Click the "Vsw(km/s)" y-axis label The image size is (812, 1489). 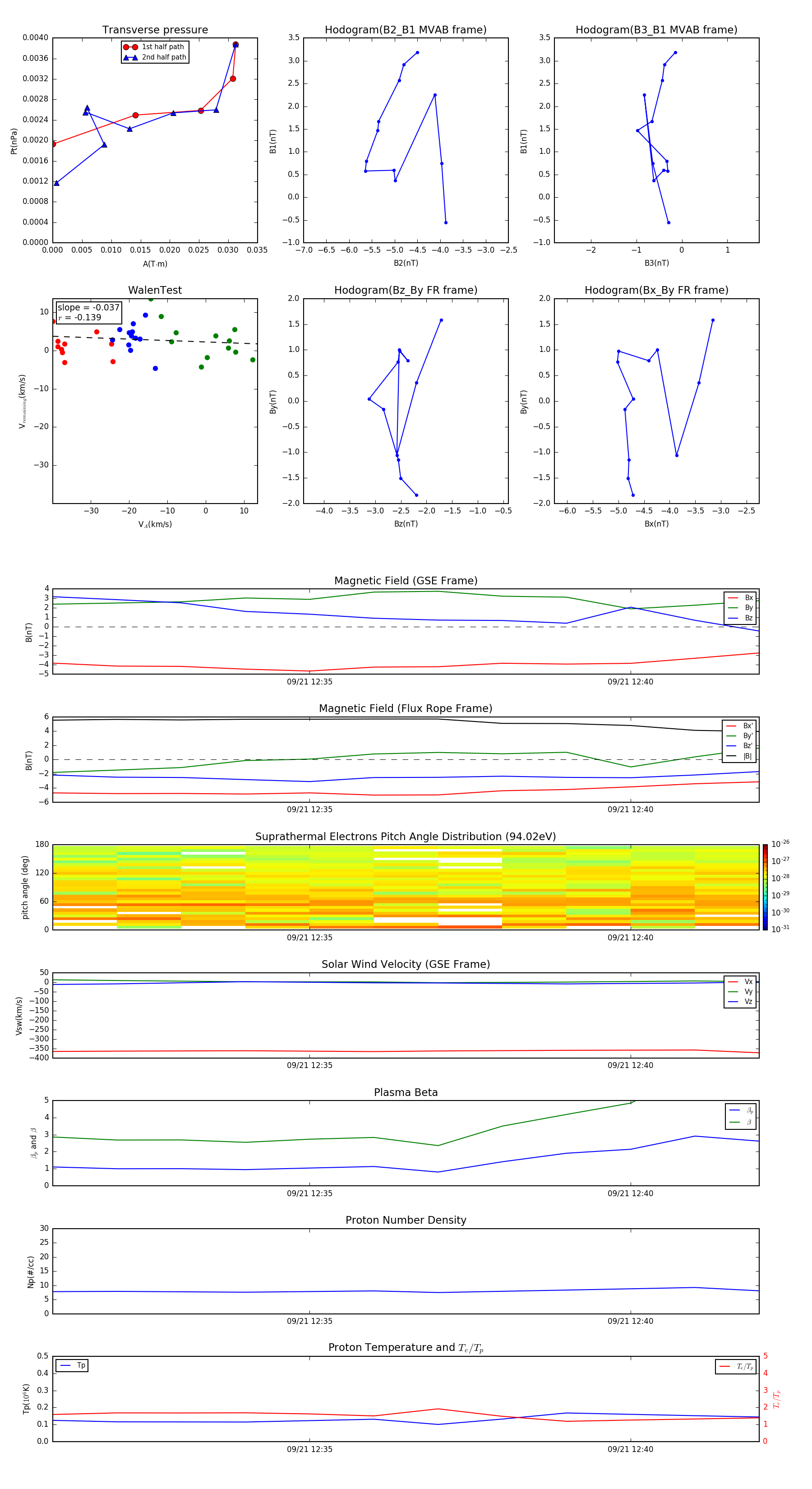click(x=19, y=1016)
